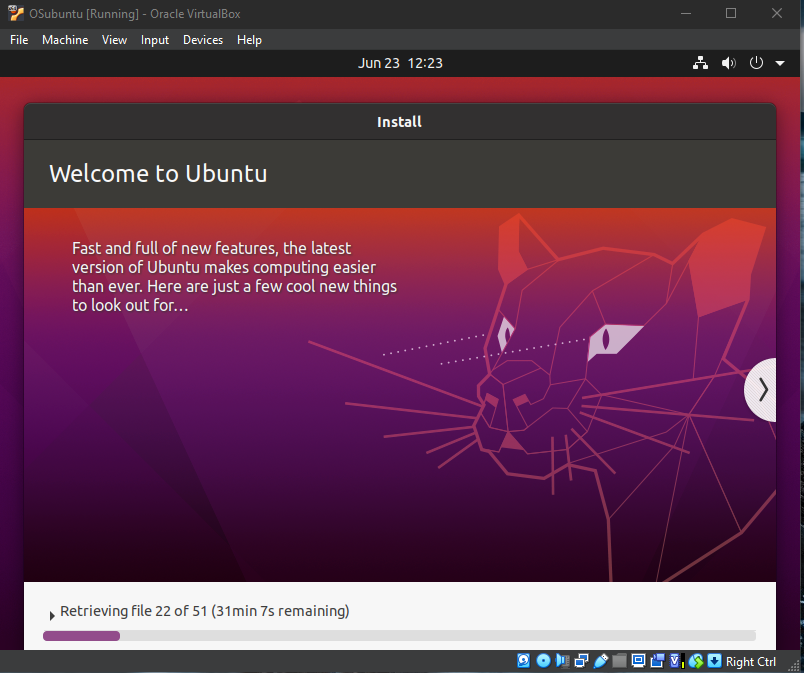Expand the Retrieving file details triangle
The width and height of the screenshot is (804, 673).
tap(52, 613)
